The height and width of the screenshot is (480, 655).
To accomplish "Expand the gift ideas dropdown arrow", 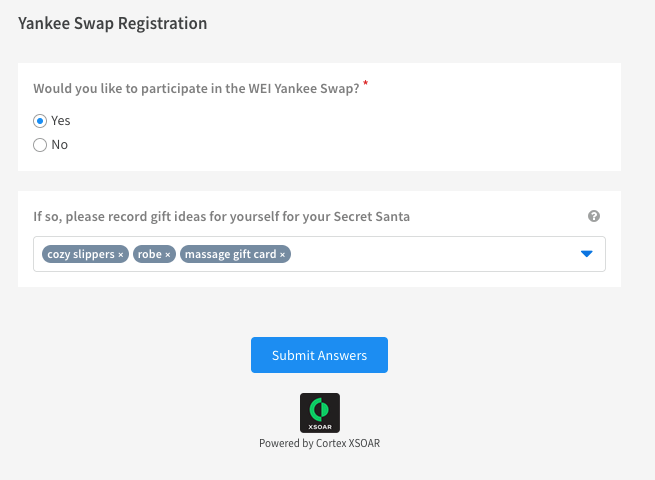I will (x=586, y=254).
